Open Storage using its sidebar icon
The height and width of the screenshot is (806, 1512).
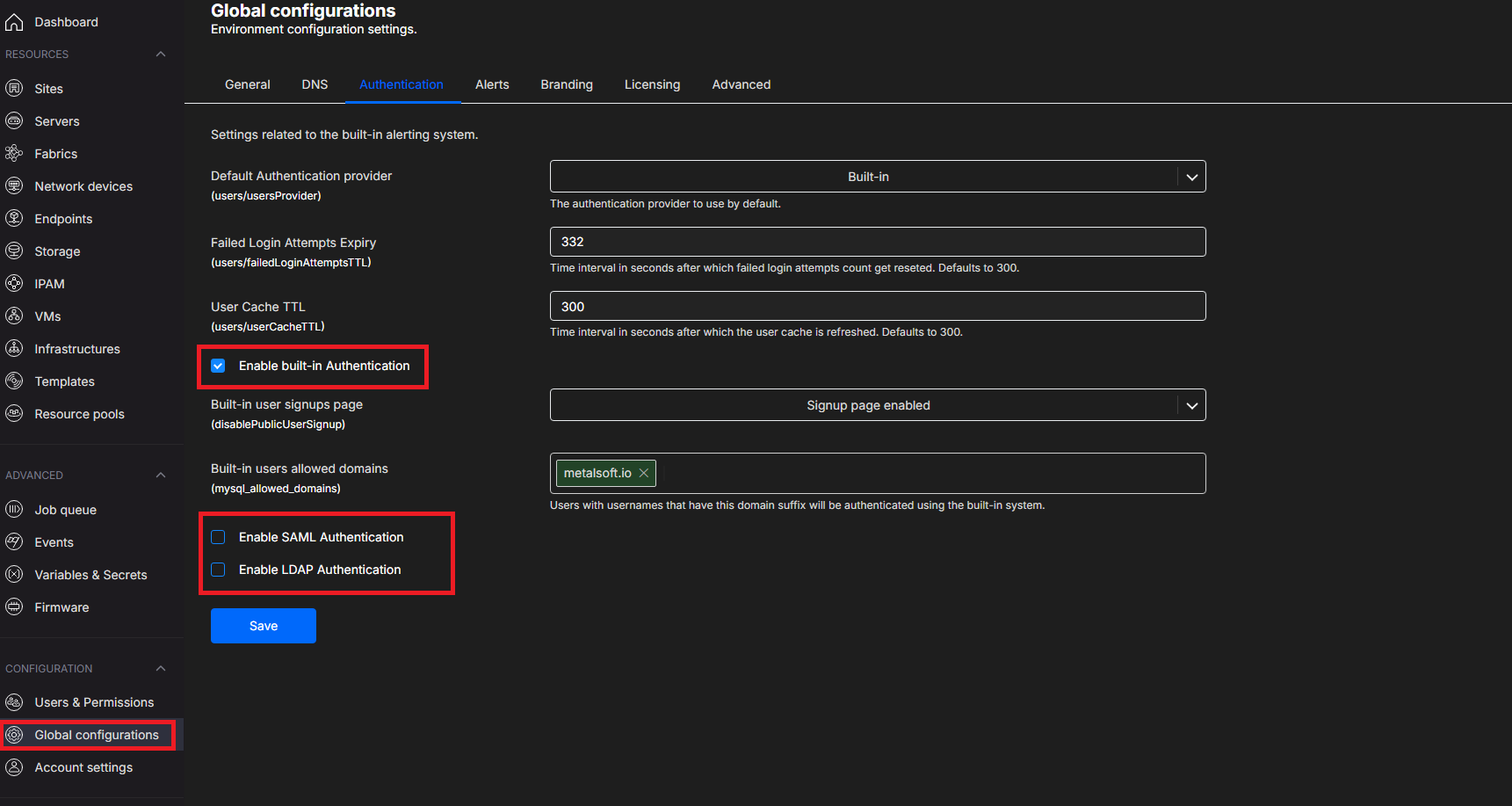point(14,251)
